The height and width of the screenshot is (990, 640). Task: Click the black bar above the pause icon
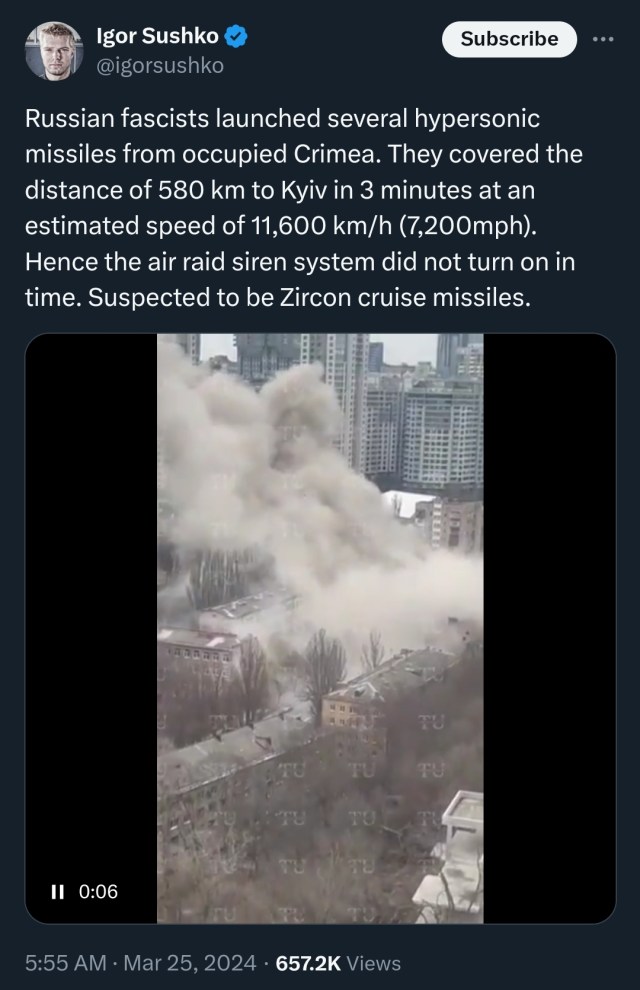click(91, 606)
